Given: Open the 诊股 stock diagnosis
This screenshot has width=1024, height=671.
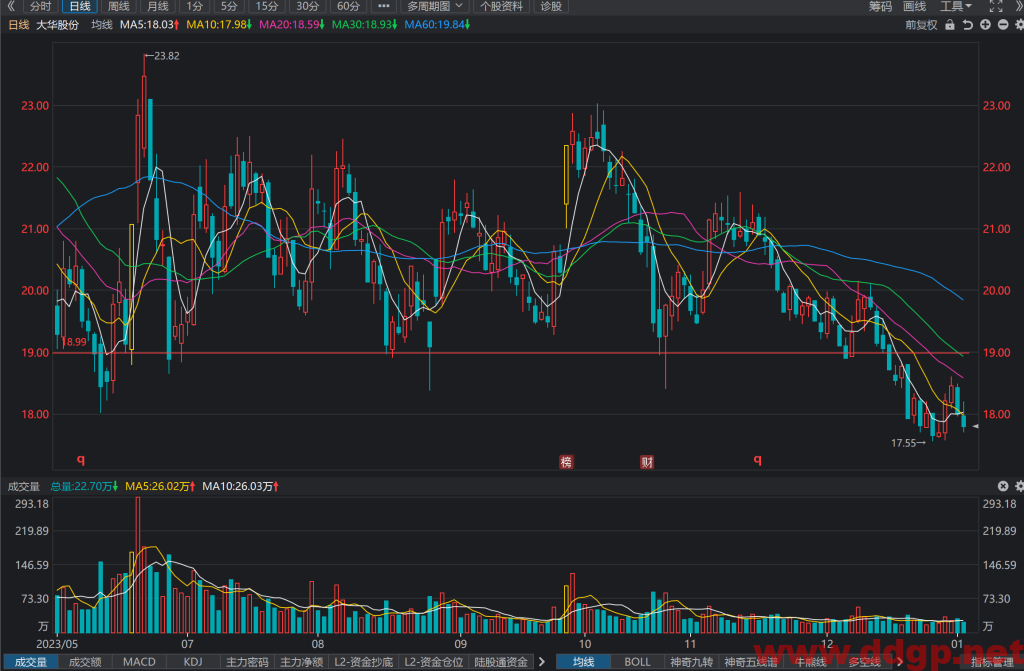Looking at the screenshot, I should (x=551, y=6).
